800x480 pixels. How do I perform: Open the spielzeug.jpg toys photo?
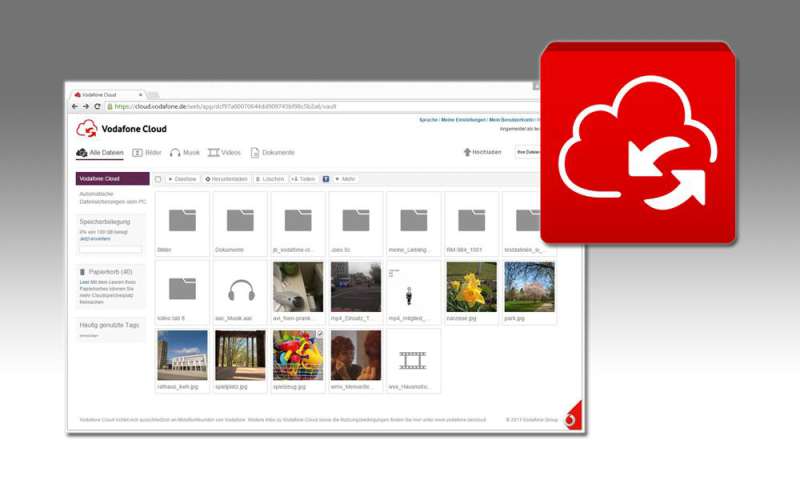298,355
